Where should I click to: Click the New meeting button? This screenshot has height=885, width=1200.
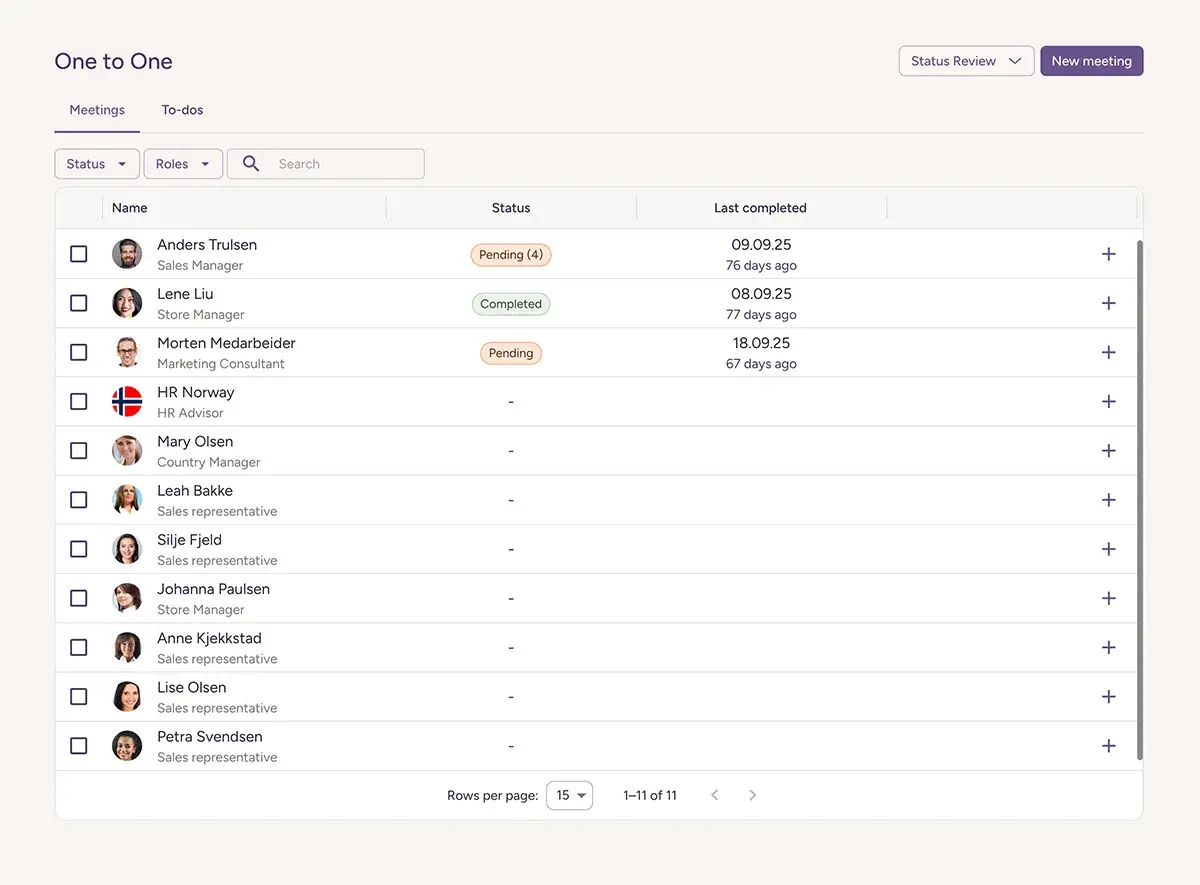1091,61
